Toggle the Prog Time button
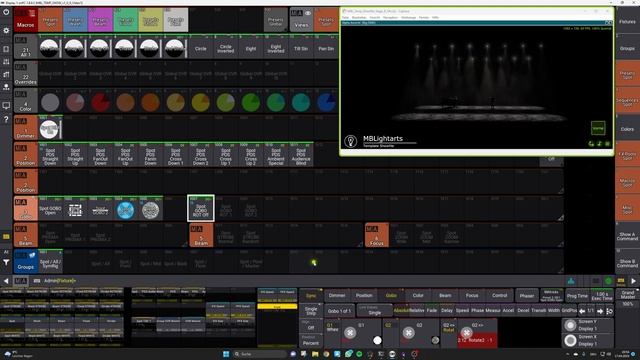640x360 pixels. pyautogui.click(x=577, y=296)
